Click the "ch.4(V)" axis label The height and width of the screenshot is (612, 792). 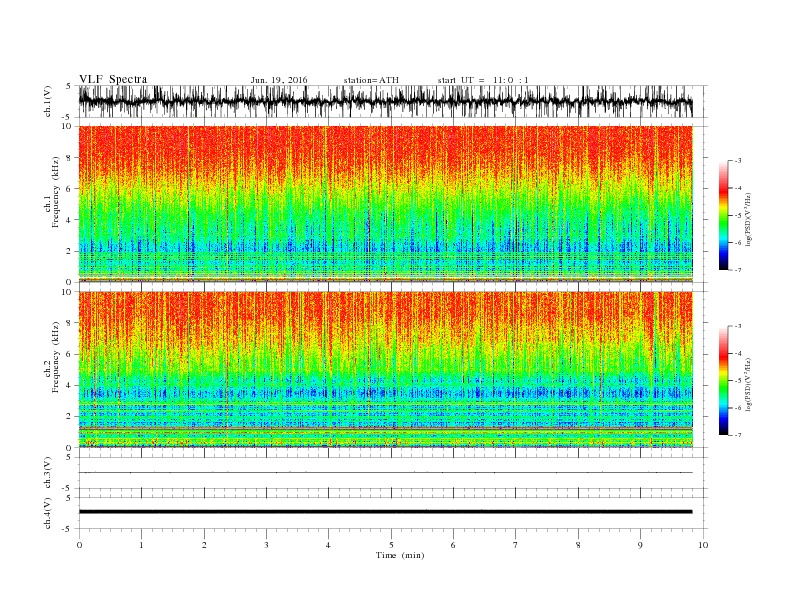pyautogui.click(x=48, y=513)
